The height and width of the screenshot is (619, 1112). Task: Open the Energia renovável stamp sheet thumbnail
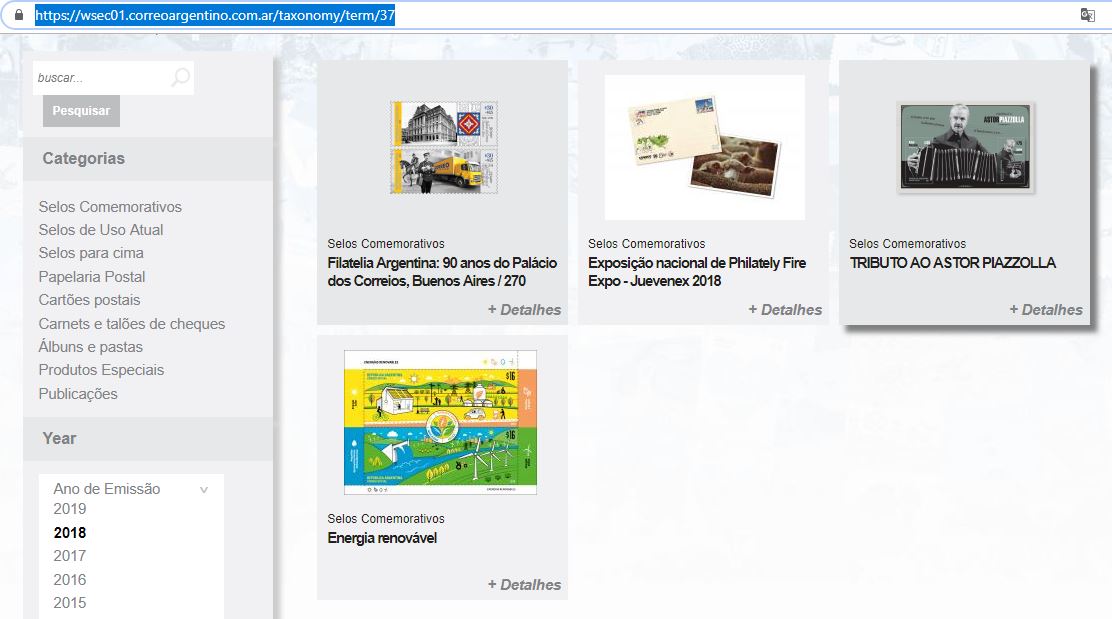click(x=440, y=422)
